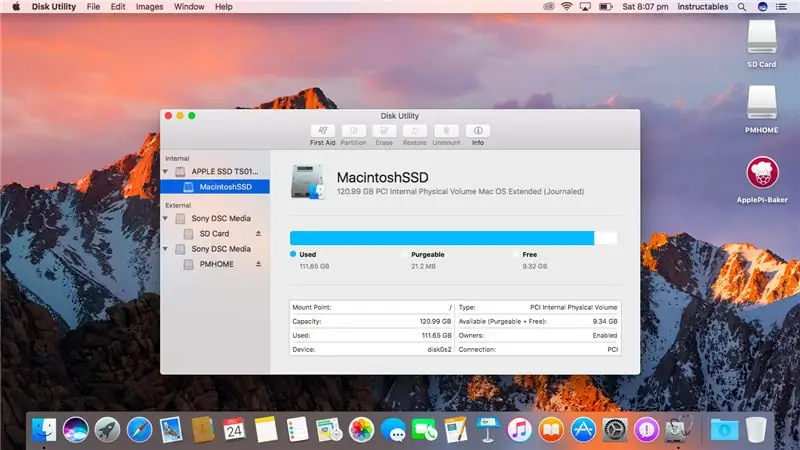Select MacintoshSSD volume in the sidebar
Screen dimensions: 800x450
coord(215,187)
